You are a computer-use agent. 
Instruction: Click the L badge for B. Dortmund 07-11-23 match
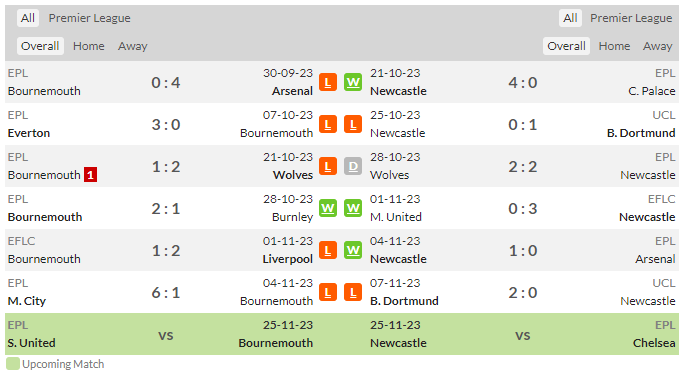(353, 292)
